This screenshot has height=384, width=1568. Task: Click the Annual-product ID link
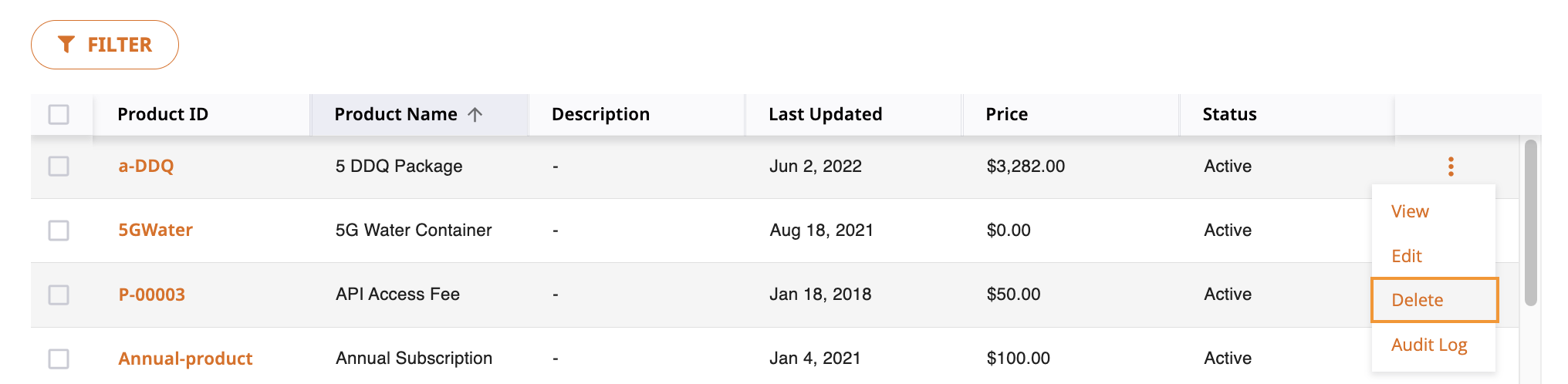coord(185,359)
